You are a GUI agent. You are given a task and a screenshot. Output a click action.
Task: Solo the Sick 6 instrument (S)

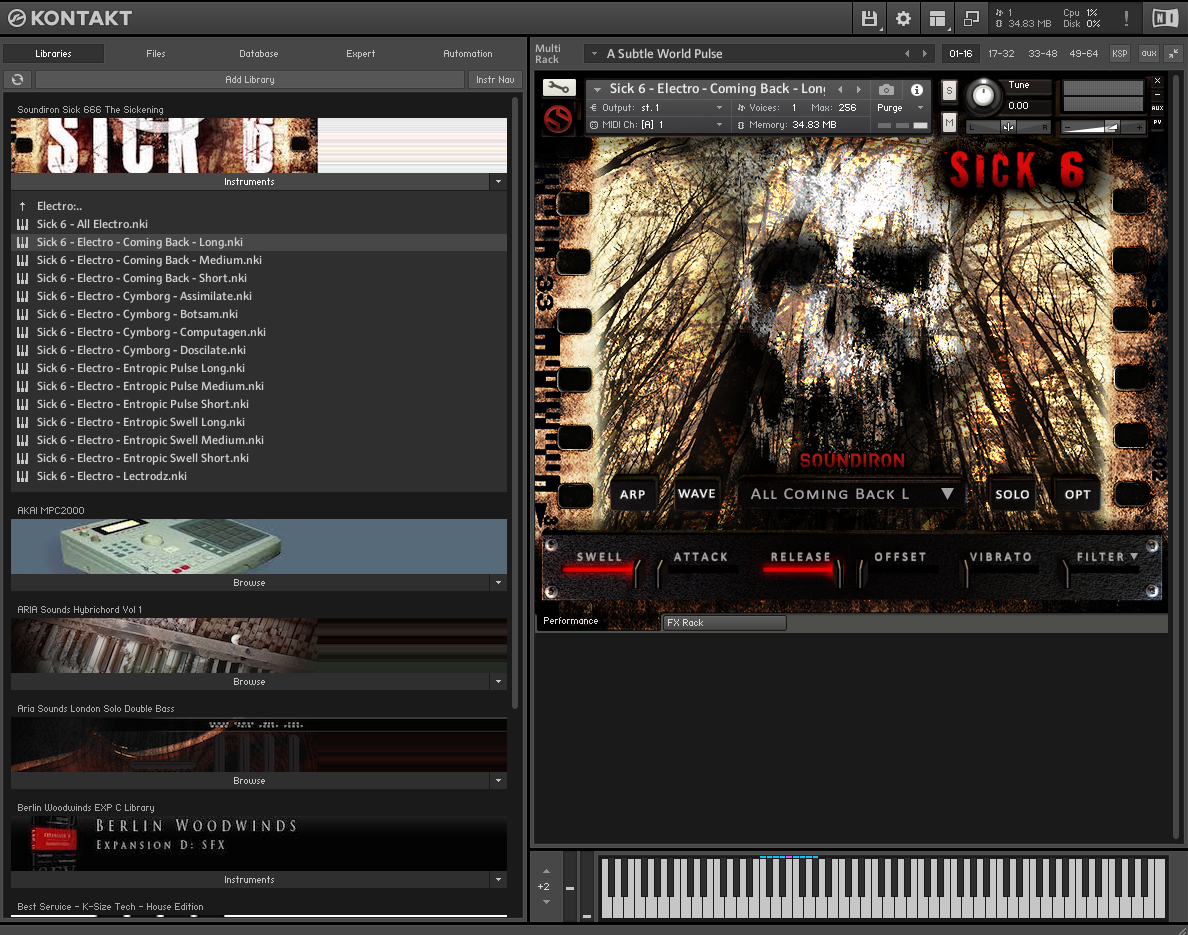point(949,91)
